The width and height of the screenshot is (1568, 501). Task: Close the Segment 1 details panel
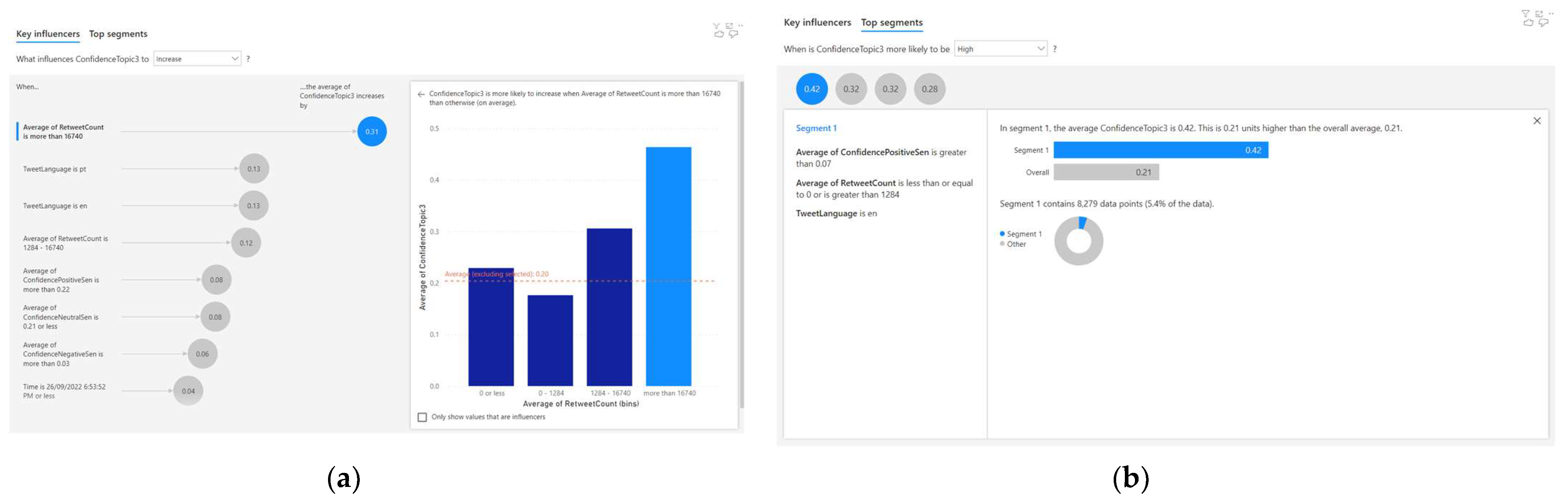tap(1536, 120)
